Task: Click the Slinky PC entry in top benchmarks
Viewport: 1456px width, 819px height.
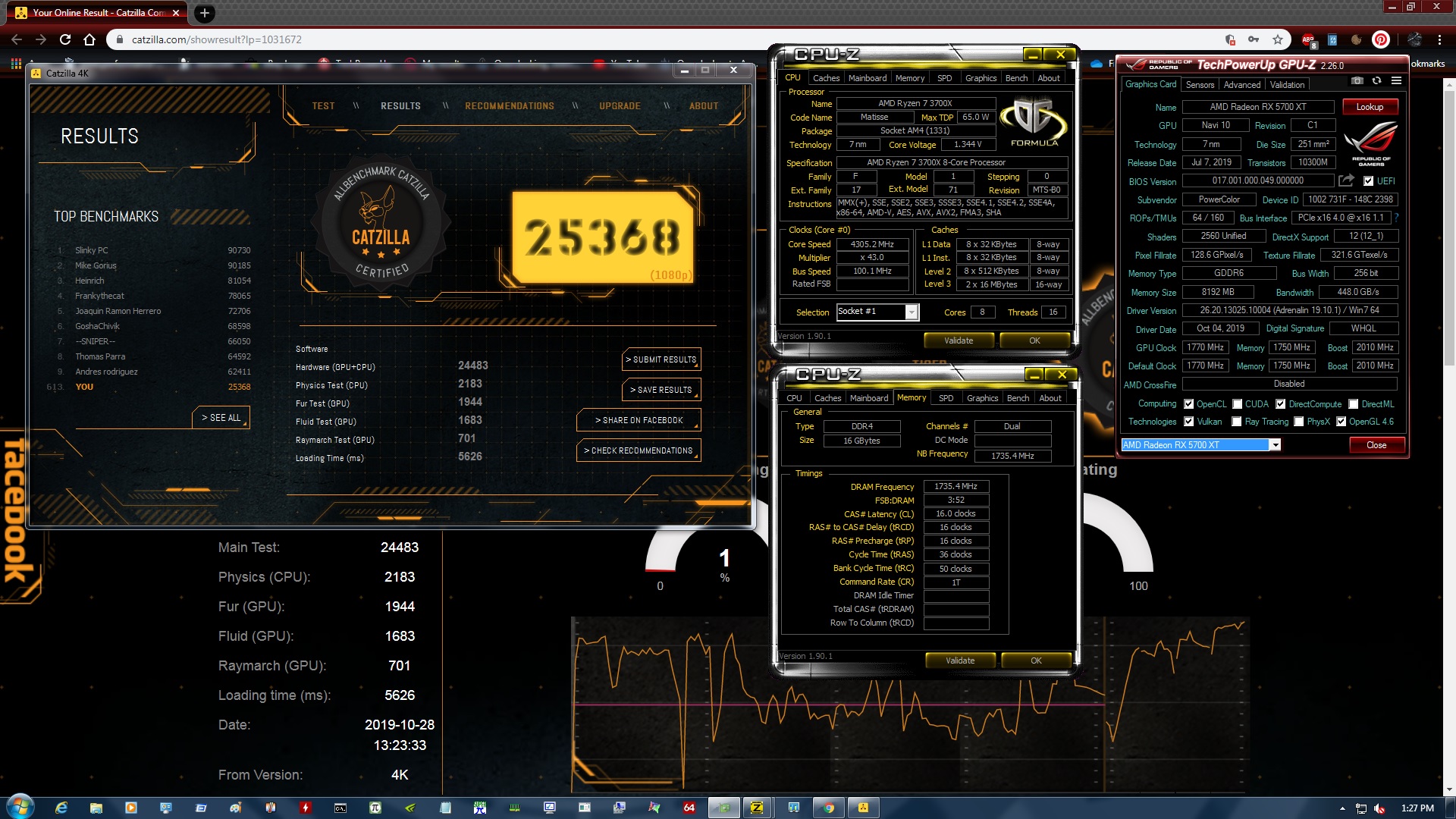Action: click(155, 250)
